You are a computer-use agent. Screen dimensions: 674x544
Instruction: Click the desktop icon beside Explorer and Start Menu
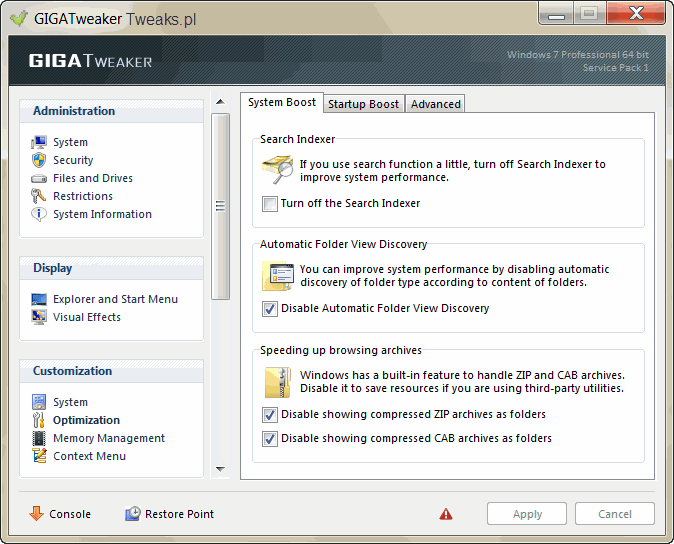pos(39,300)
